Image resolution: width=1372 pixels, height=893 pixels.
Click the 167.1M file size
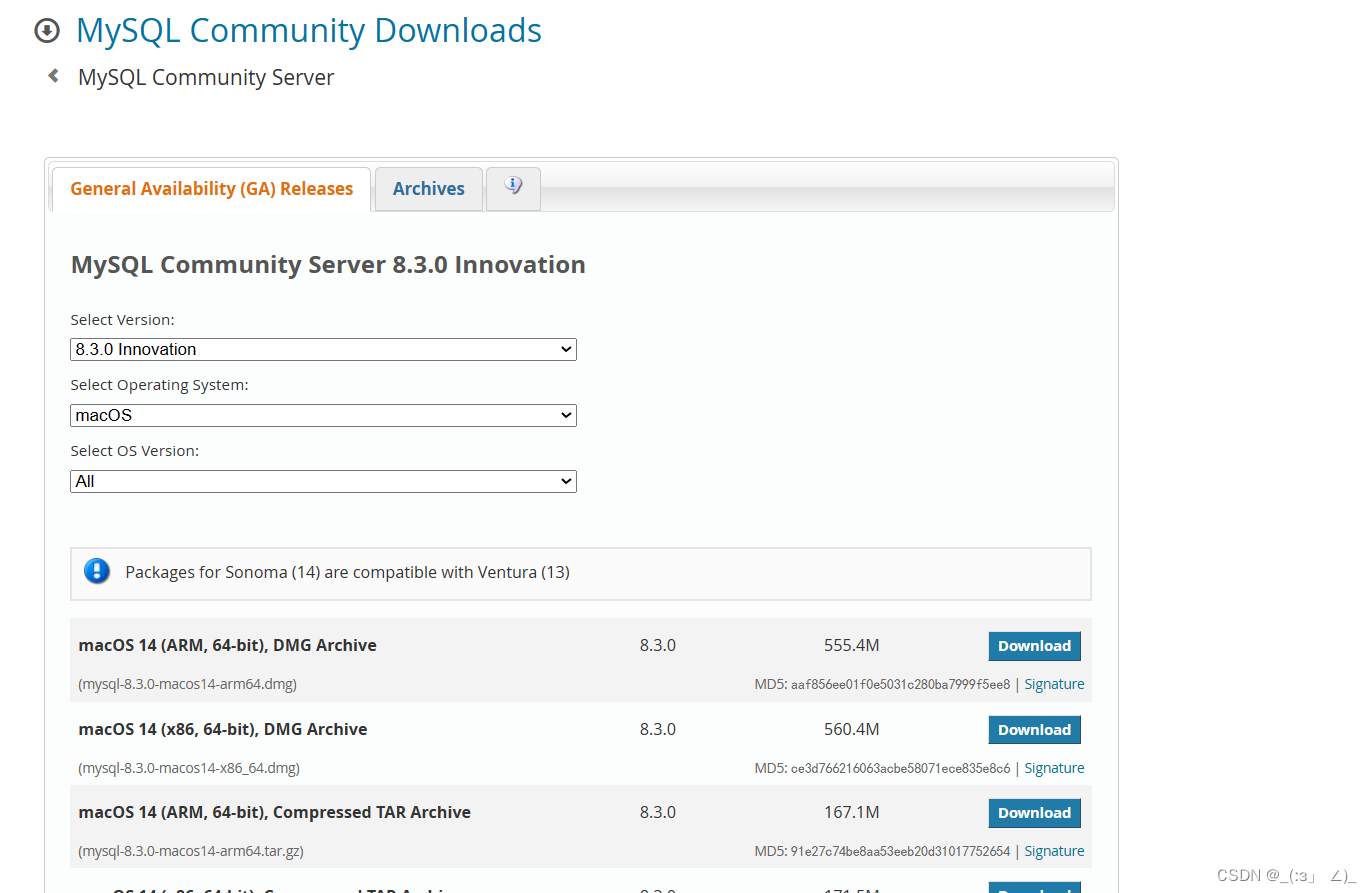851,812
